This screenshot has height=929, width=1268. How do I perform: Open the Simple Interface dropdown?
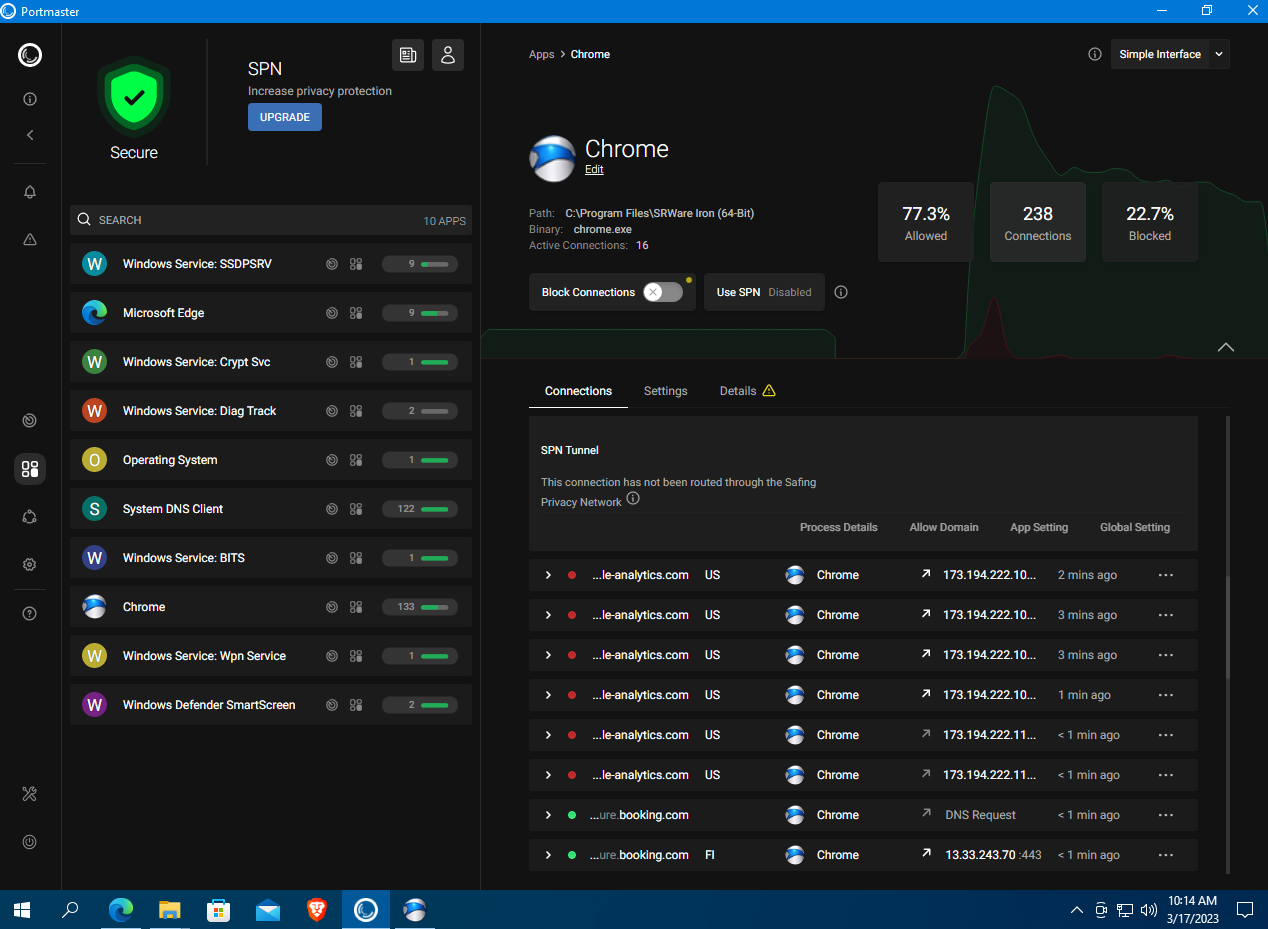pyautogui.click(x=1170, y=54)
